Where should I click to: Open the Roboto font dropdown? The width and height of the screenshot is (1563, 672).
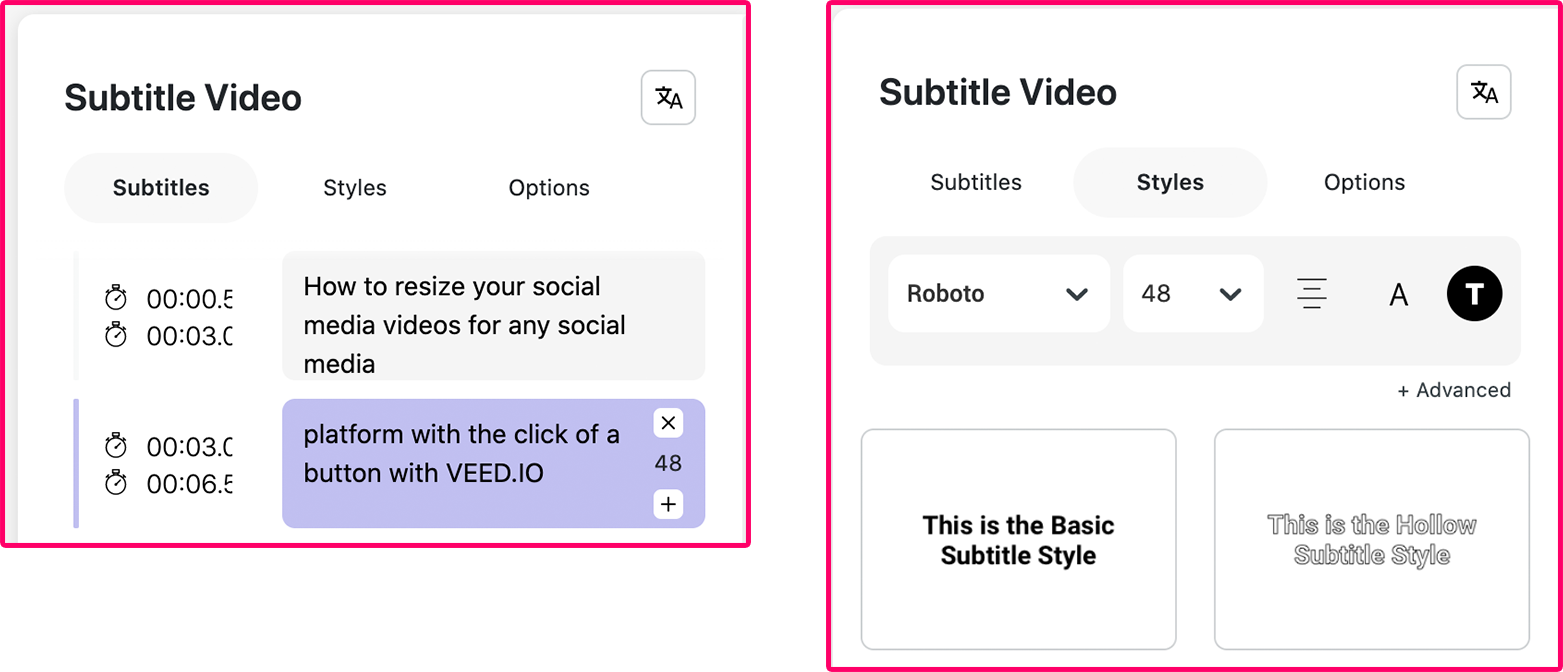pyautogui.click(x=999, y=294)
